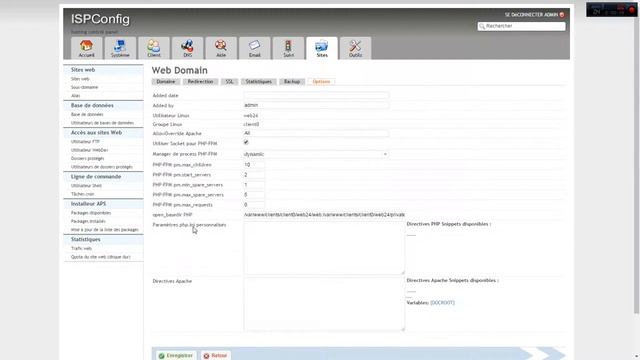
Task: Click the Paramètres php.ini personnalisés textarea
Action: click(324, 248)
